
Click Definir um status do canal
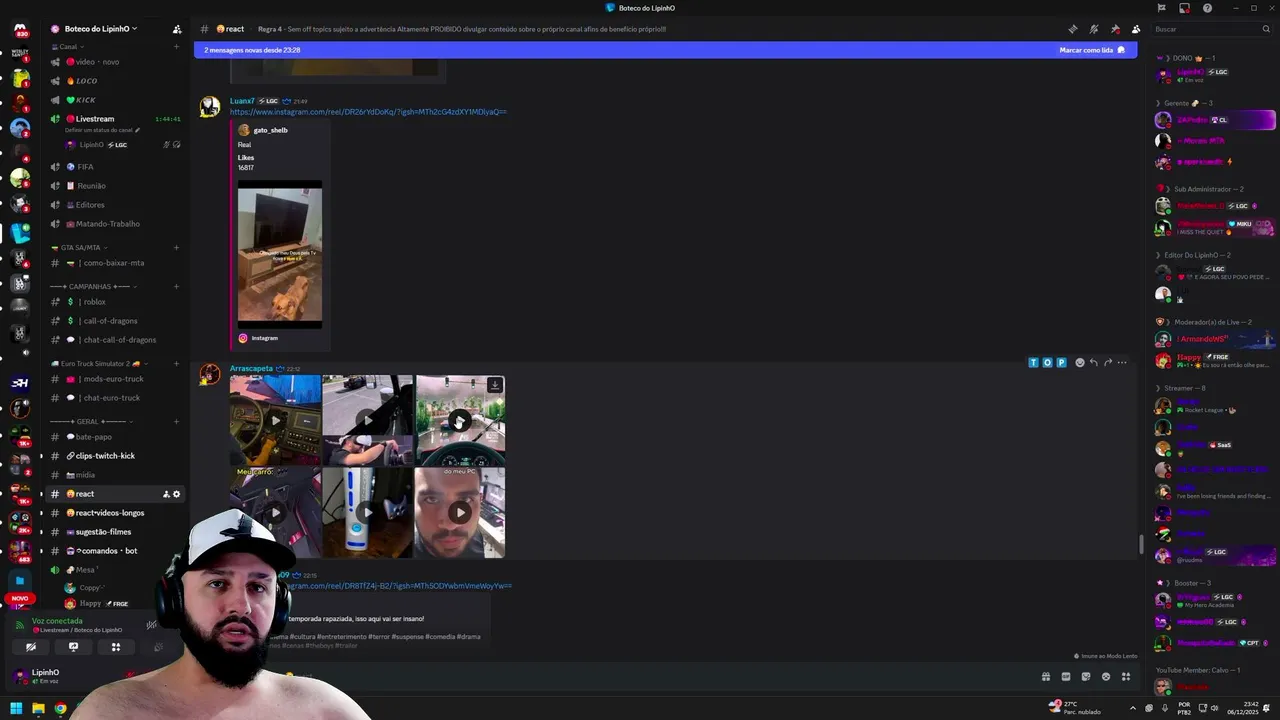click(103, 130)
